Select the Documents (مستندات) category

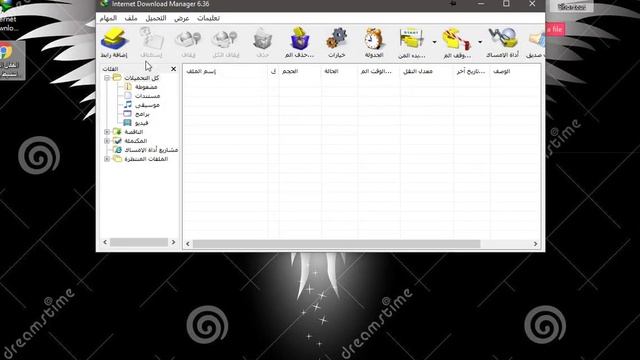[147, 96]
